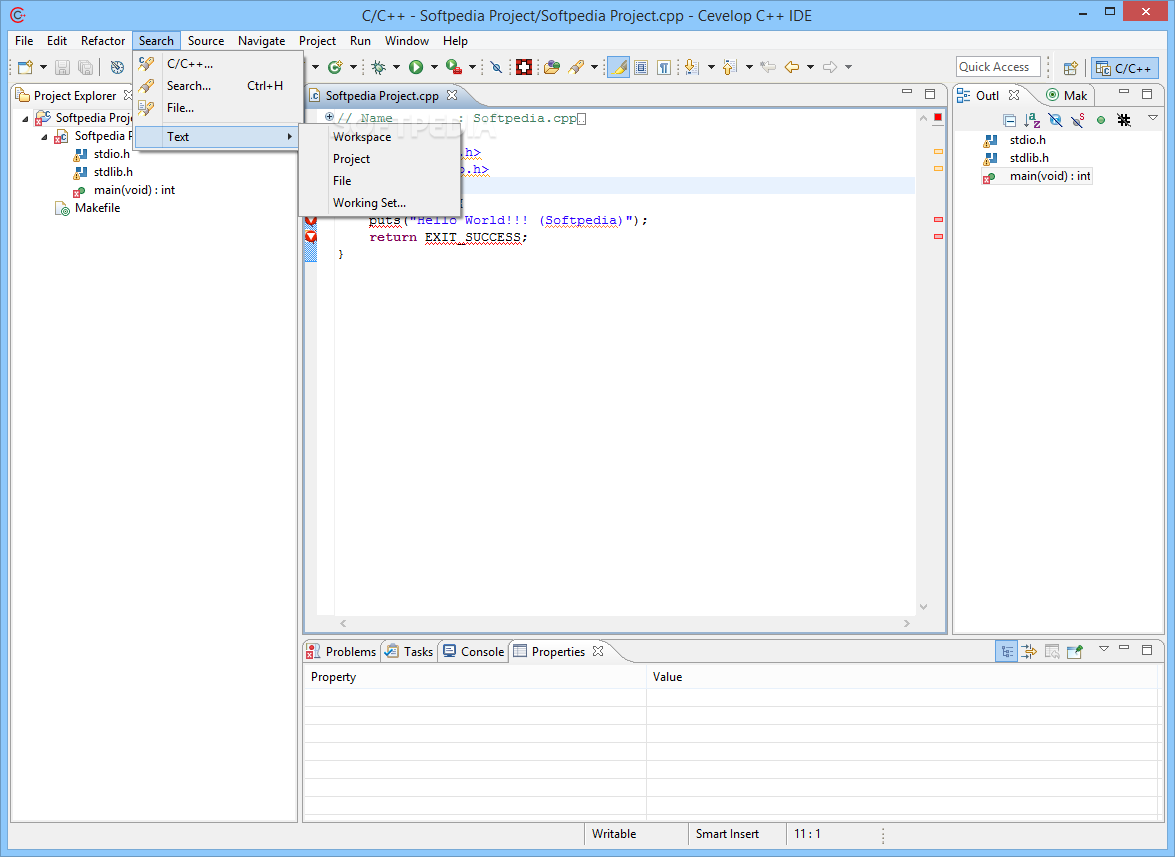
Task: Click the Open Element folder icon
Action: (552, 67)
